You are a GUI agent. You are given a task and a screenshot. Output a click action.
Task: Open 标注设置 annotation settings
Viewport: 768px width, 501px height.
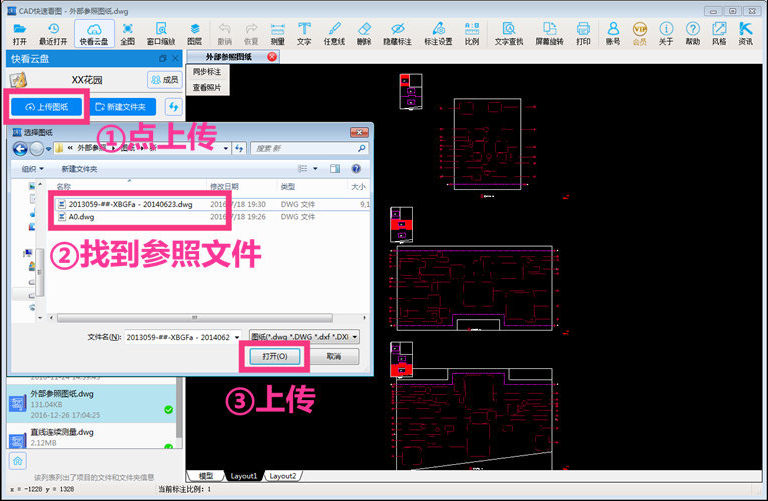(438, 34)
